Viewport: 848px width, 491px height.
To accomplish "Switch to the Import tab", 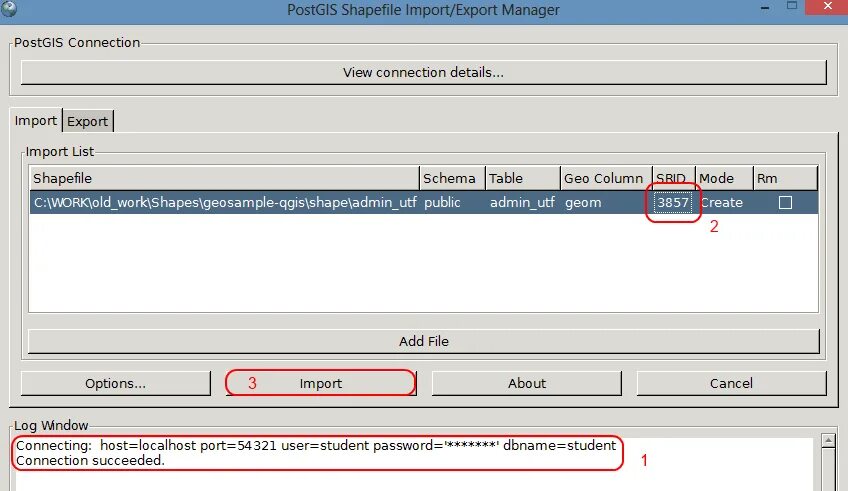I will point(36,121).
